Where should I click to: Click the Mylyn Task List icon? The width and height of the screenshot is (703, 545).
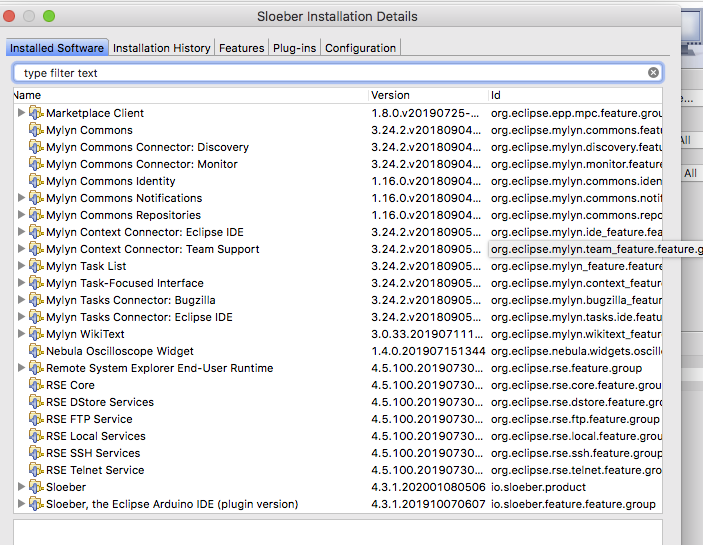tap(36, 266)
